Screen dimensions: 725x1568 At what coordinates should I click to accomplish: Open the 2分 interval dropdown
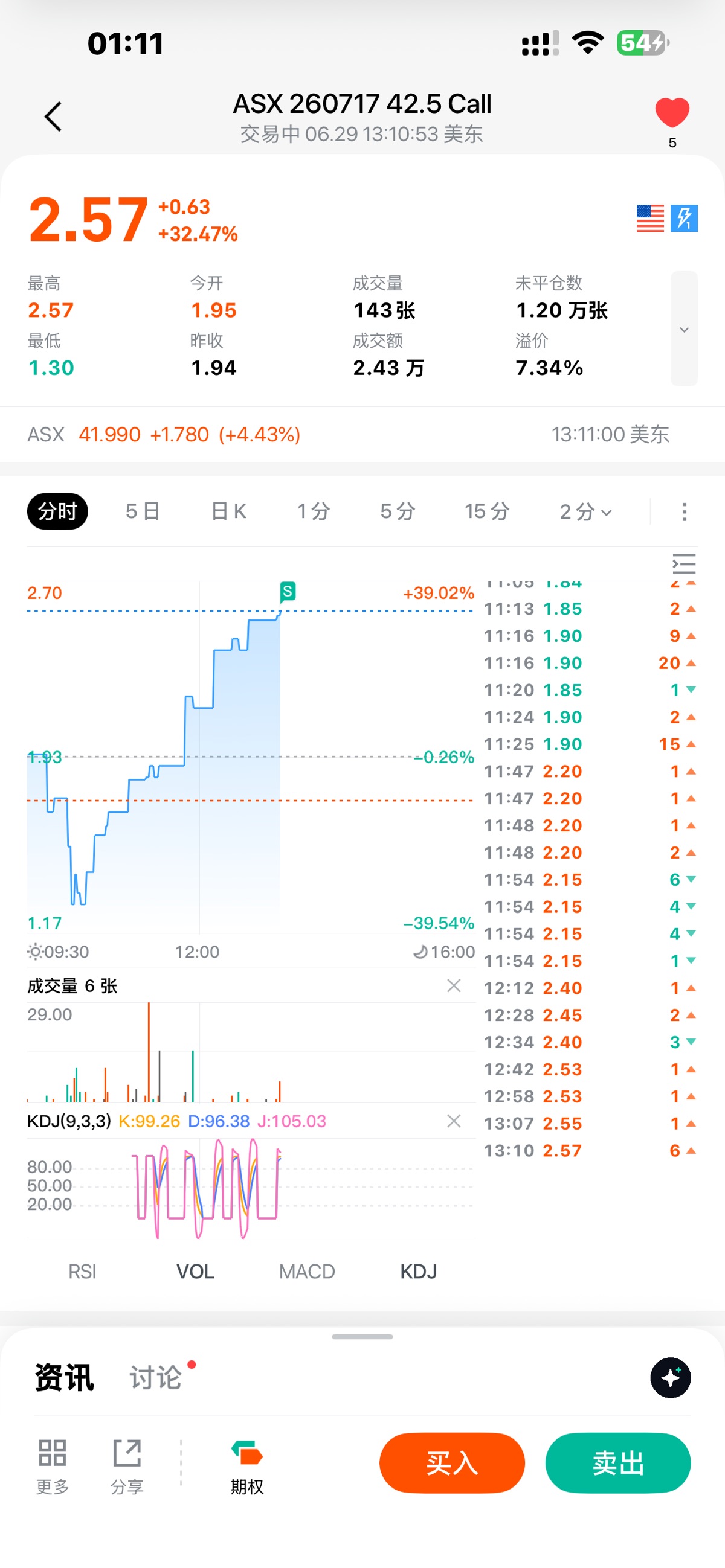click(585, 511)
